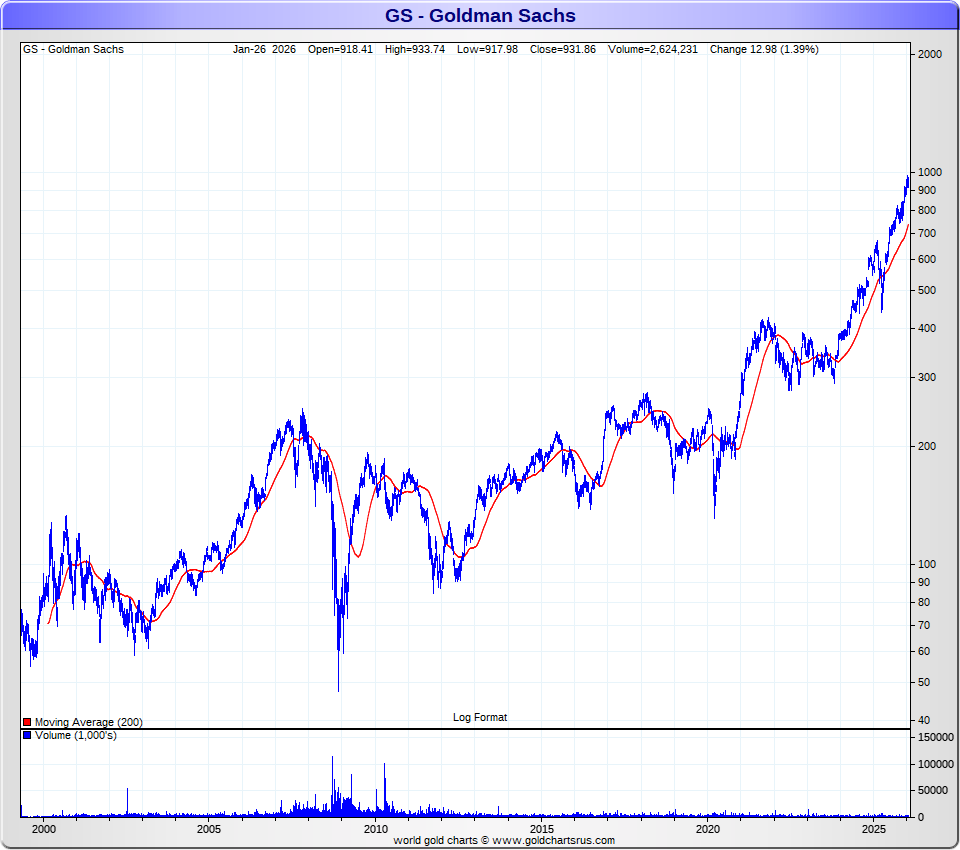Click the 2000 label on the year axis

(x=43, y=829)
